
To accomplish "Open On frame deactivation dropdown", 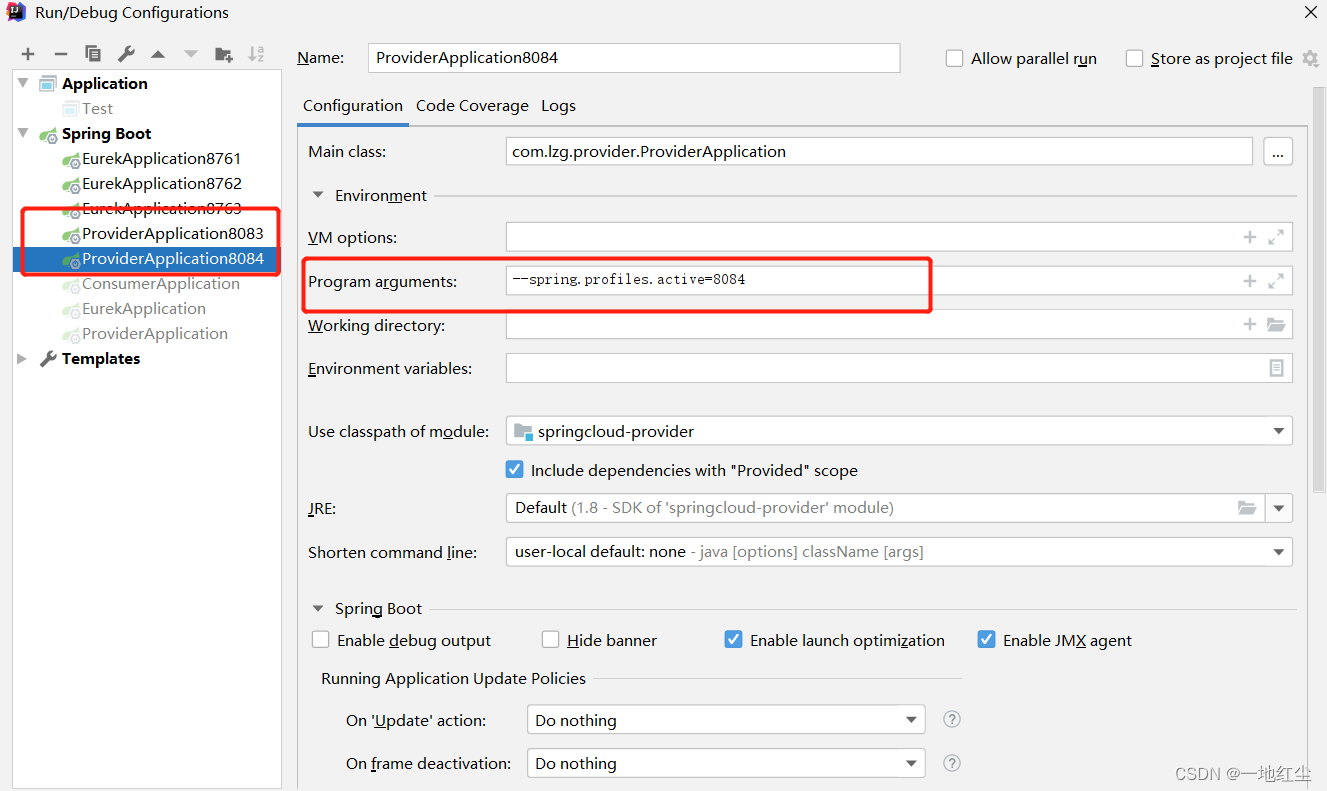I will click(911, 763).
